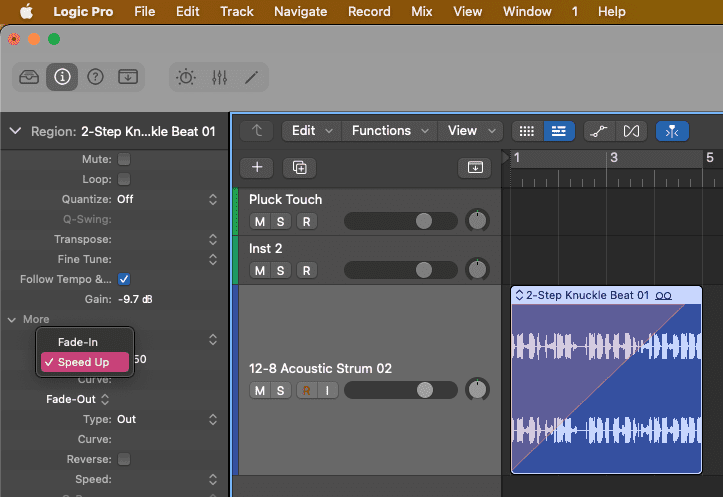Open Smart Controls dial icon
Viewport: 723px width, 497px height.
point(186,77)
